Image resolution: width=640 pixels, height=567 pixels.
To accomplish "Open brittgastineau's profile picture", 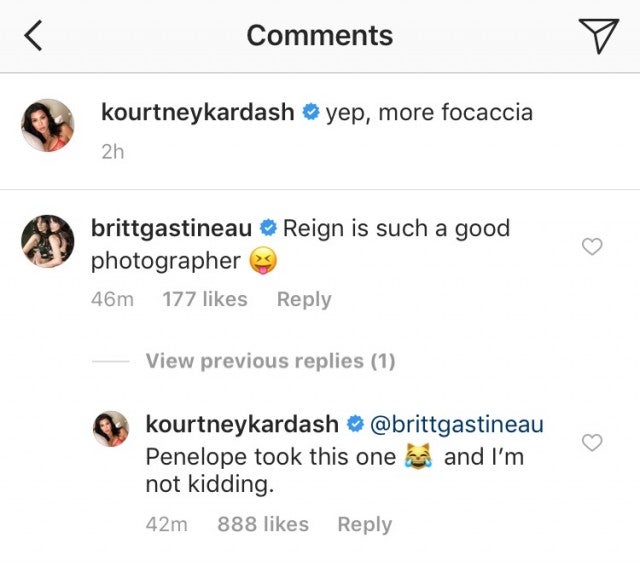I will point(47,241).
